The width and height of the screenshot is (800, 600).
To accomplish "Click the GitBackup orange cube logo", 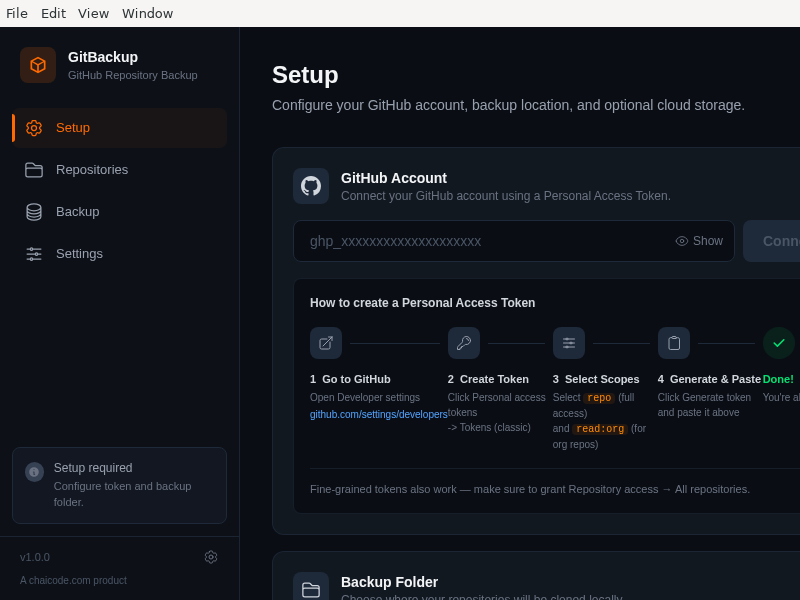I will 38,65.
